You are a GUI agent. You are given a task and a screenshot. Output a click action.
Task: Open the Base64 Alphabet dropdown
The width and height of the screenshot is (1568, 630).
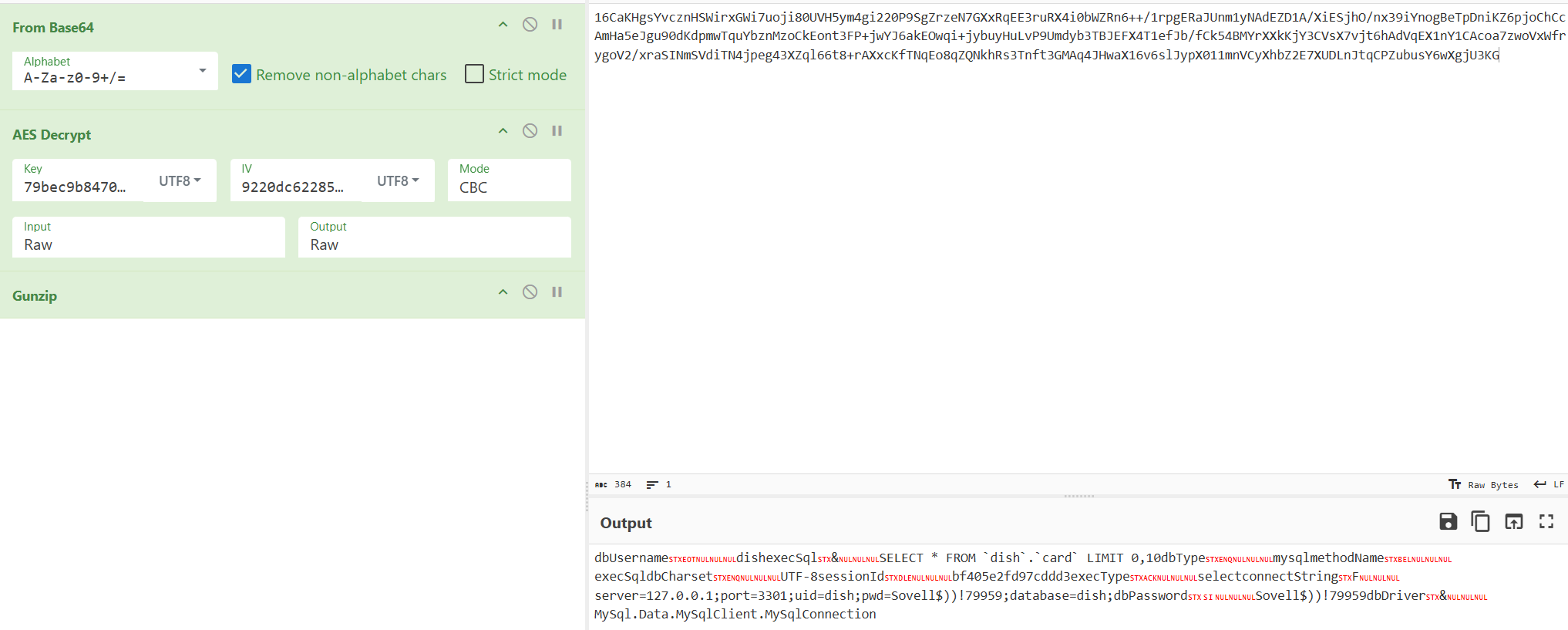(x=202, y=71)
